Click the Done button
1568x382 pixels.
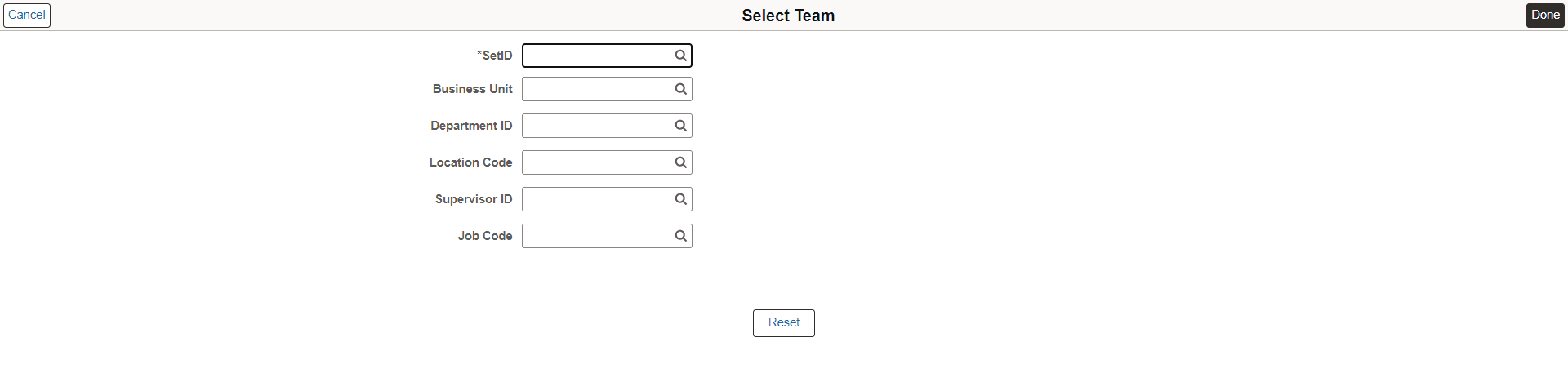tap(1545, 15)
